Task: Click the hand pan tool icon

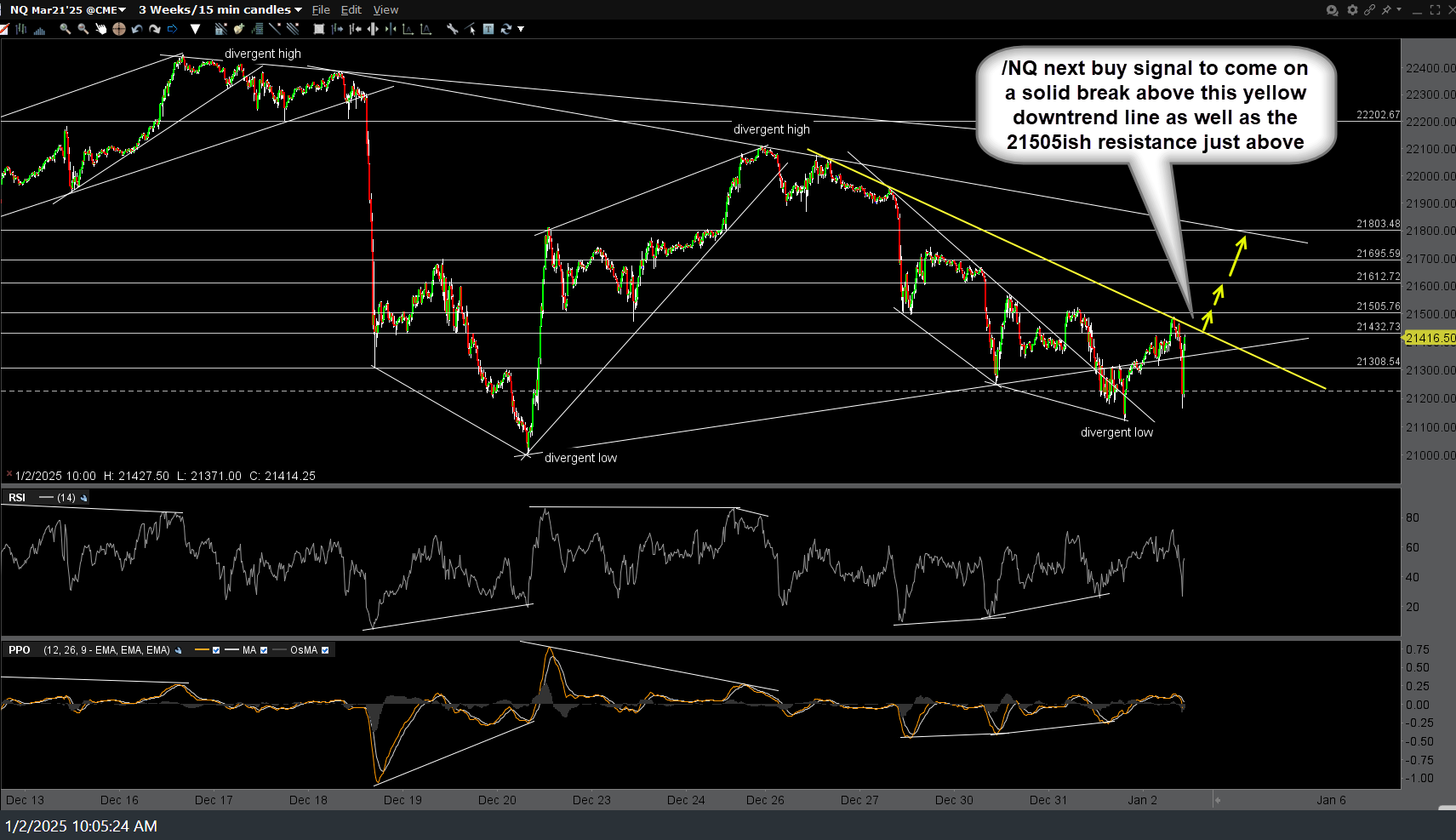Action: tap(100, 29)
